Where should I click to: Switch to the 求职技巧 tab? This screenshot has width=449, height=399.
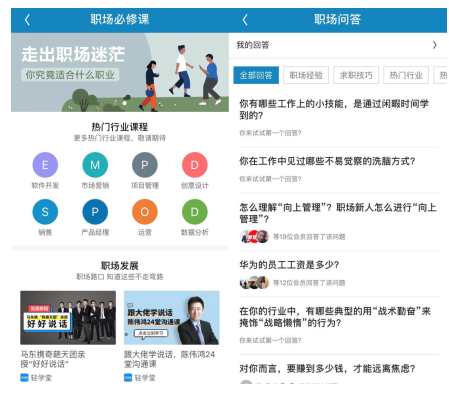(356, 75)
